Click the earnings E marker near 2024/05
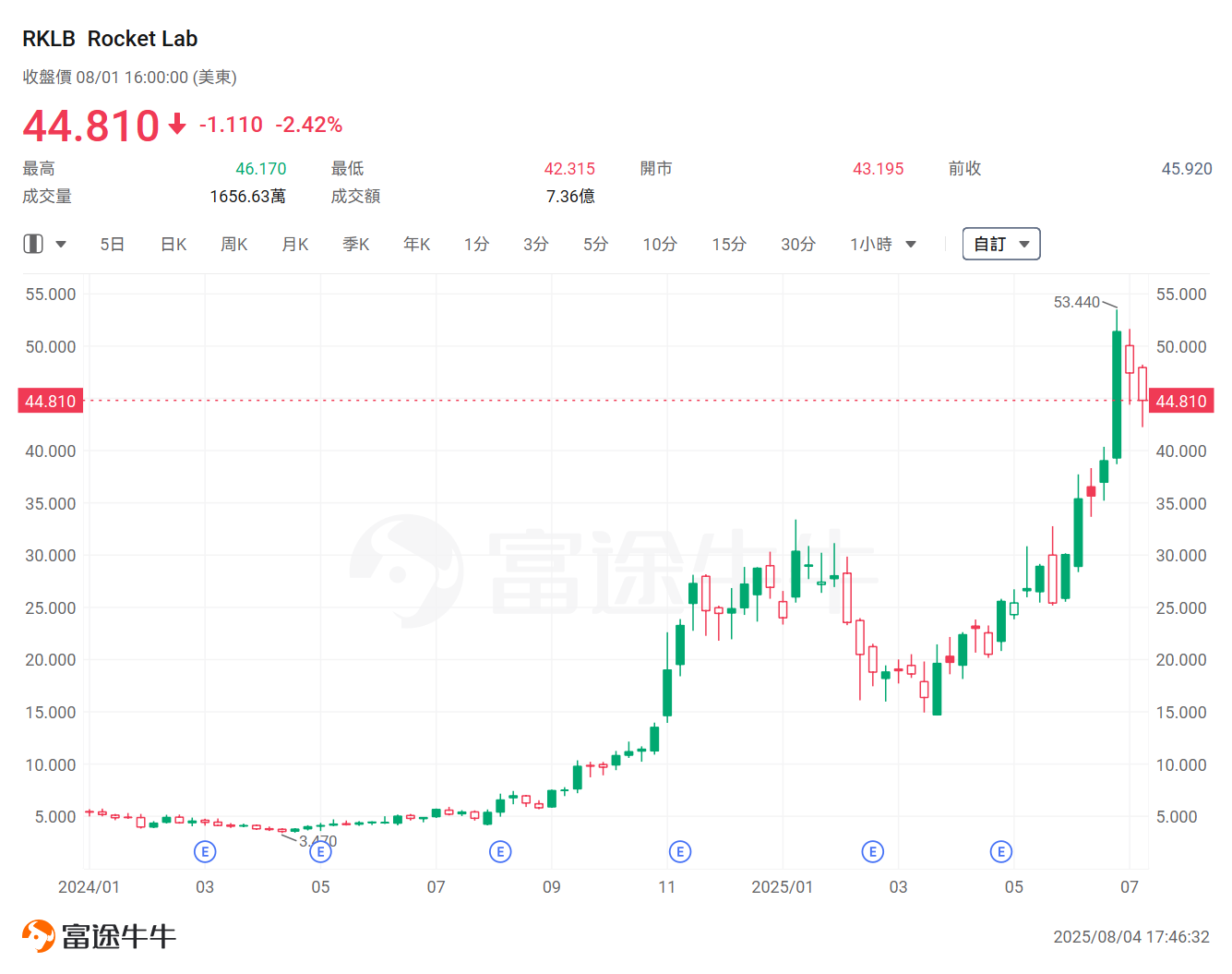Image resolution: width=1232 pixels, height=974 pixels. tap(320, 851)
